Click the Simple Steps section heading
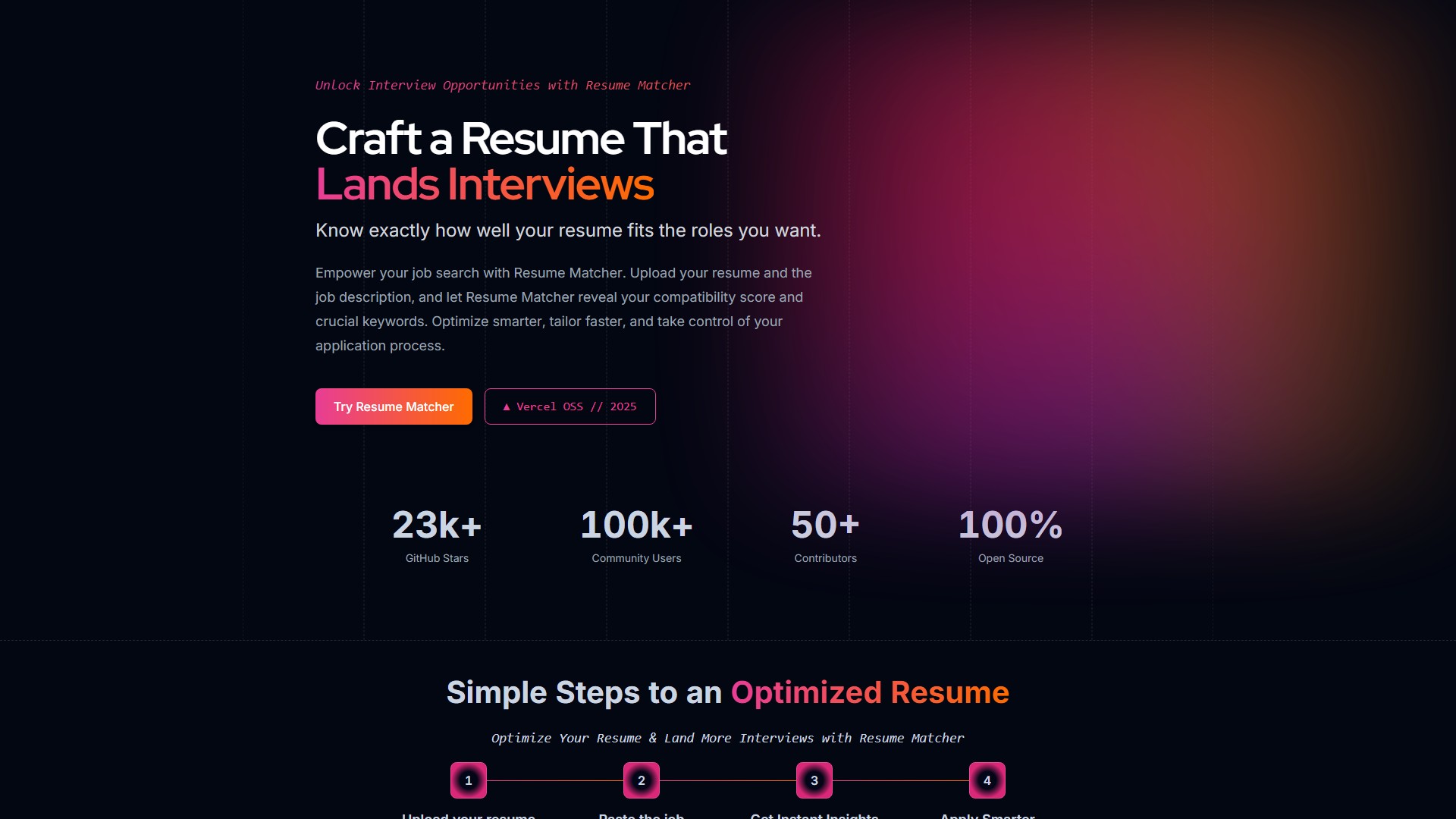This screenshot has height=819, width=1456. tap(728, 692)
